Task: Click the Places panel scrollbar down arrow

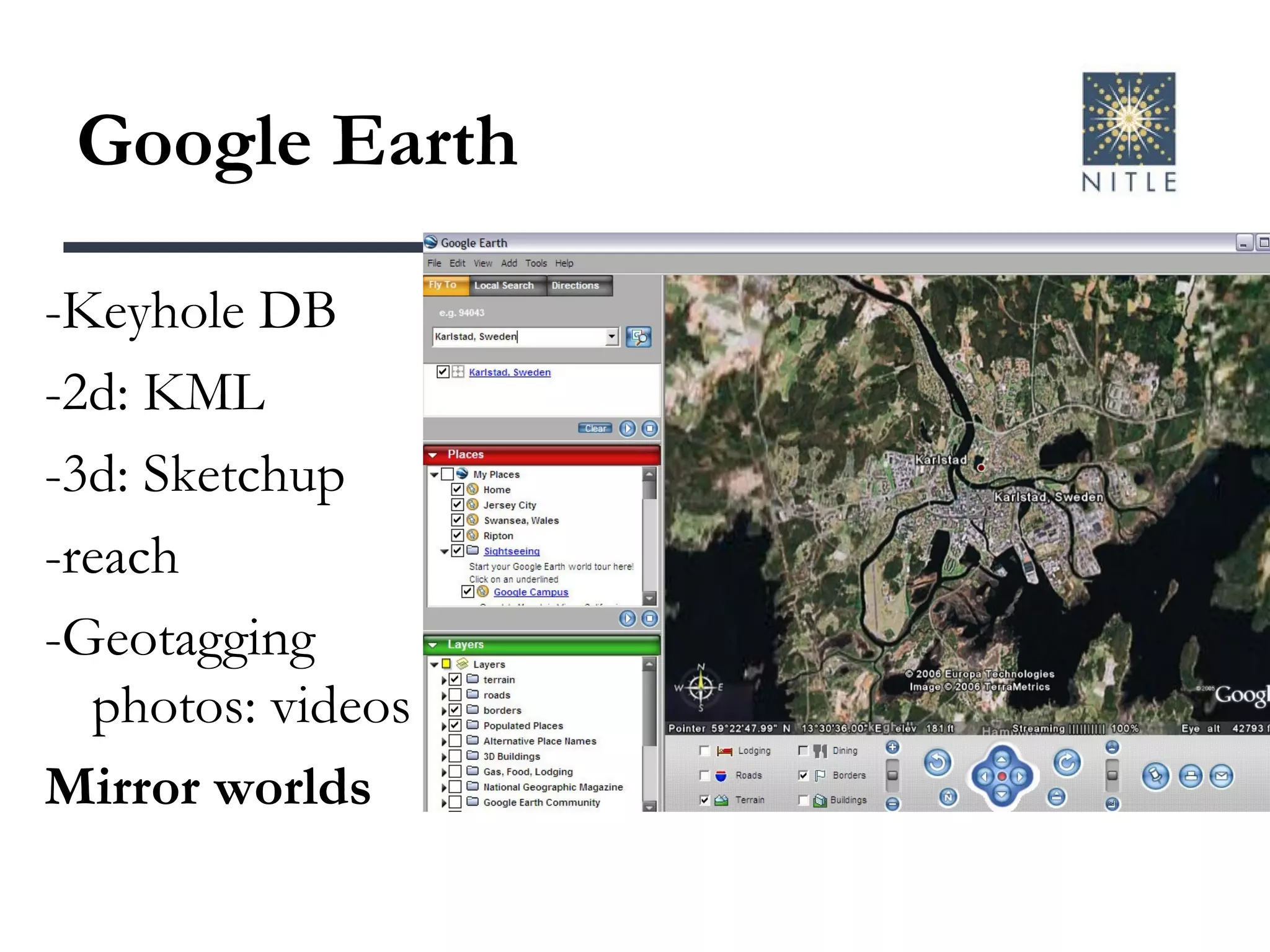Action: (649, 598)
